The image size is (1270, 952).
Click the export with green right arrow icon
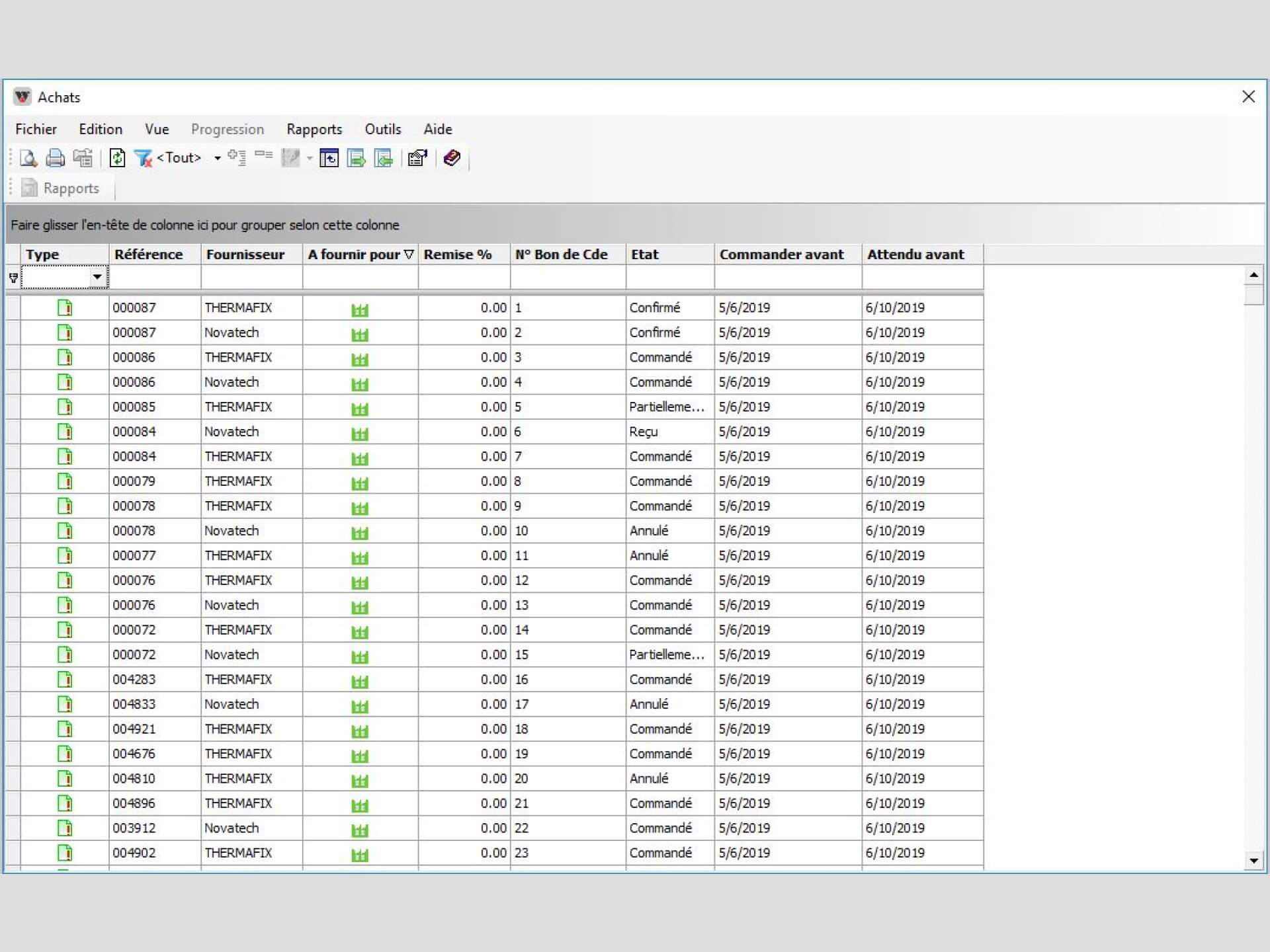(357, 158)
